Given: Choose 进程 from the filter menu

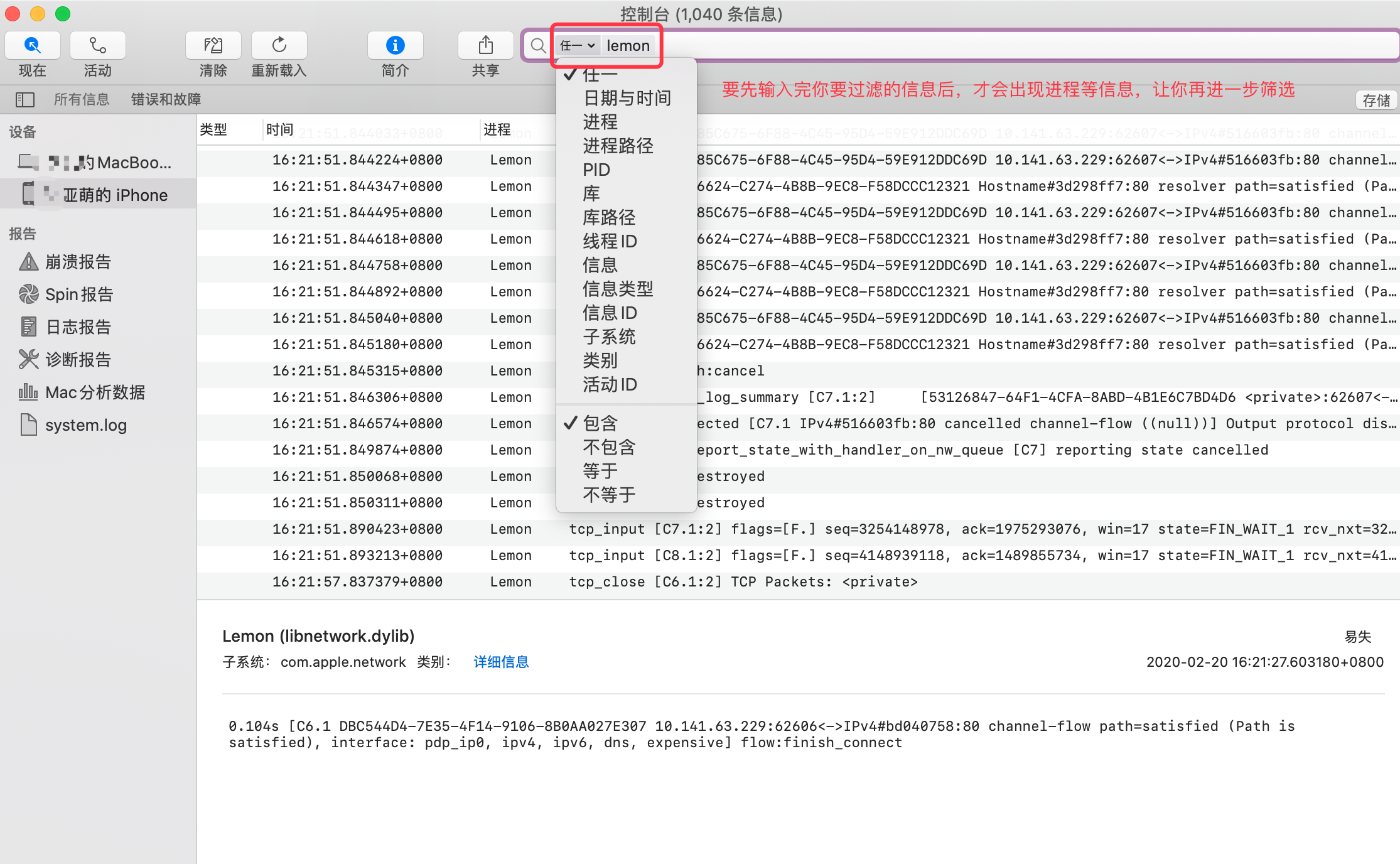Looking at the screenshot, I should click(600, 122).
